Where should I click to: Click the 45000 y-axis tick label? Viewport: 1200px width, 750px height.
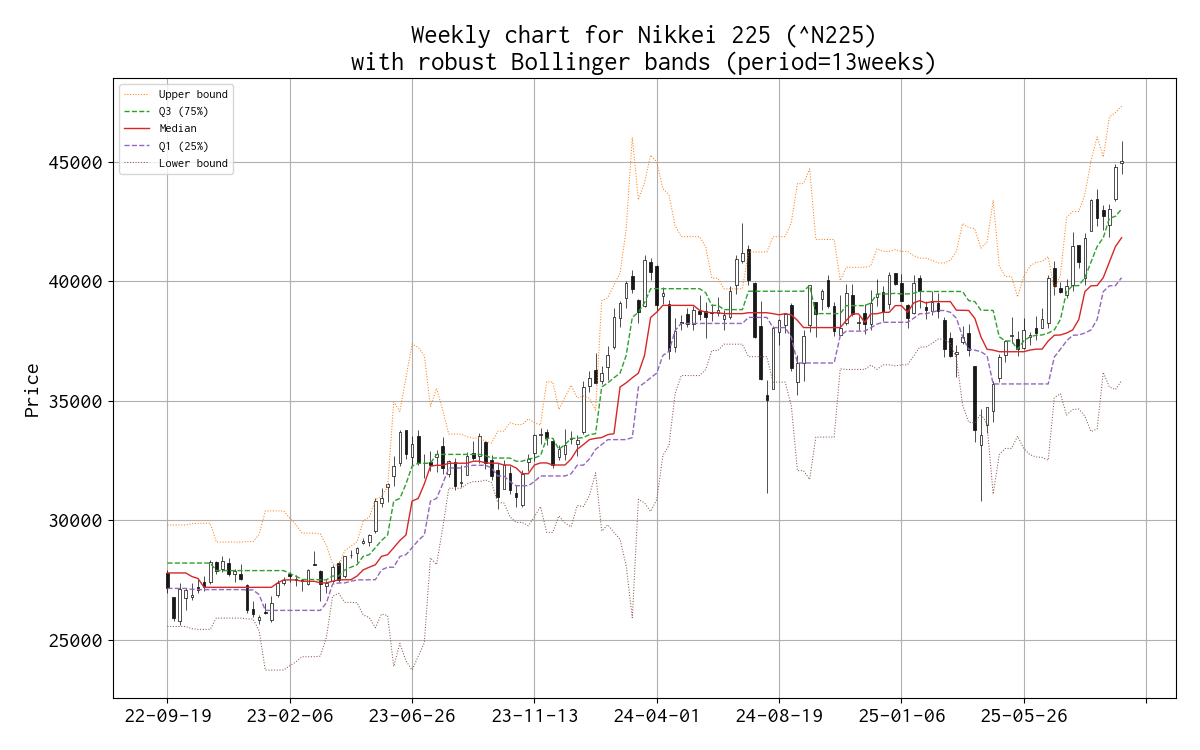tap(76, 162)
